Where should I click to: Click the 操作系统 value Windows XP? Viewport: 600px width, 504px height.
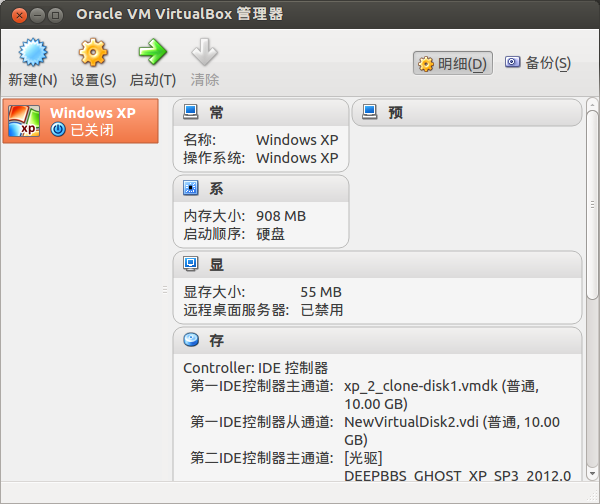pyautogui.click(x=297, y=158)
